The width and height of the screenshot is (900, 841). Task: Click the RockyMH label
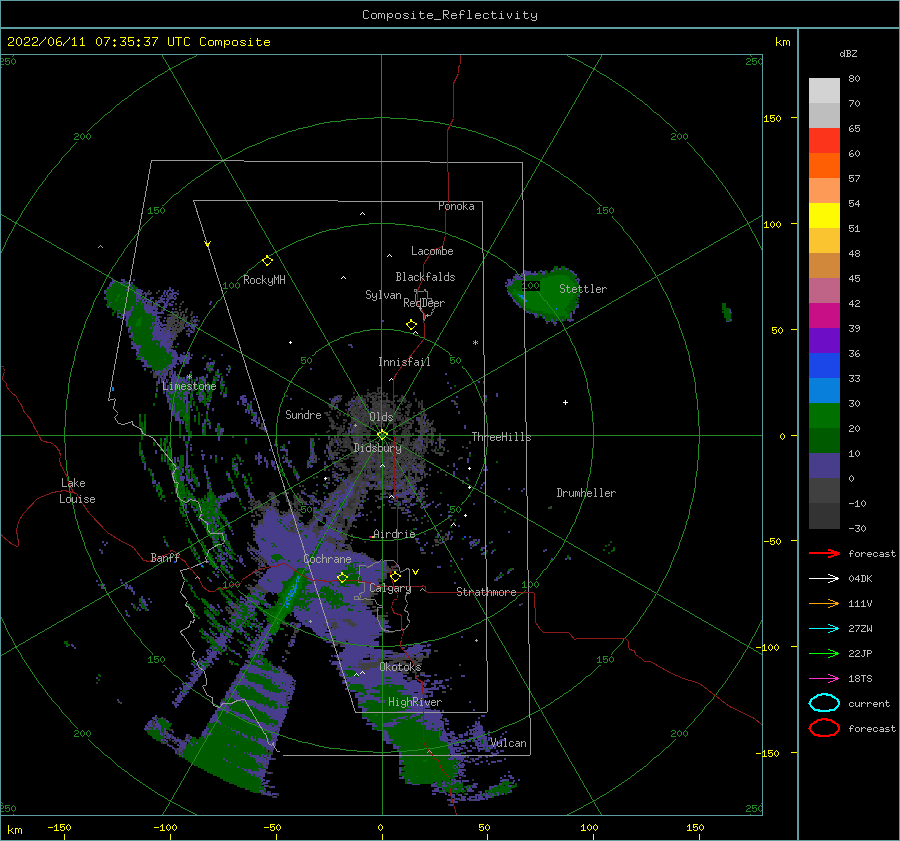tap(264, 280)
